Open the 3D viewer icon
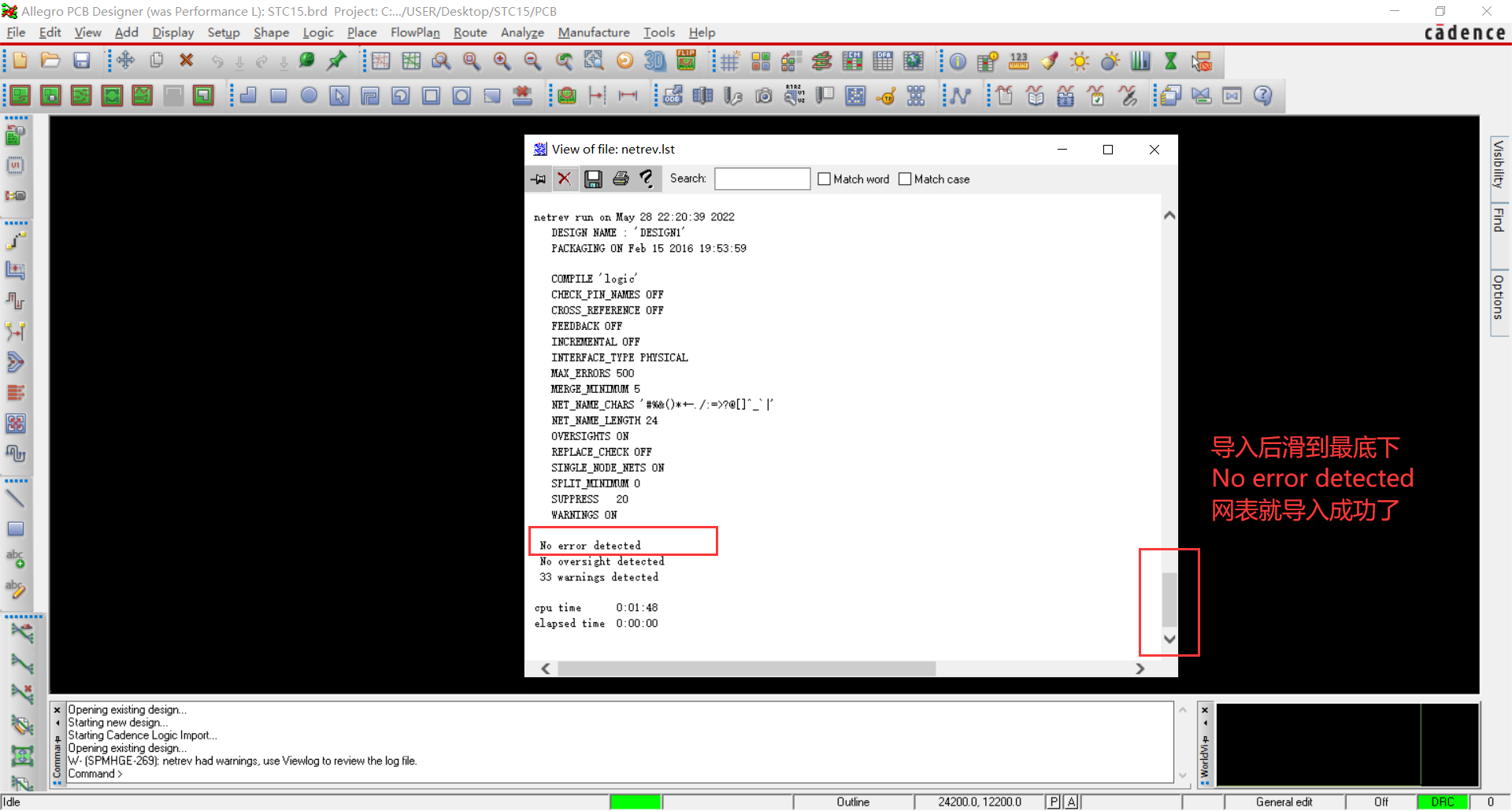1512x811 pixels. [655, 61]
